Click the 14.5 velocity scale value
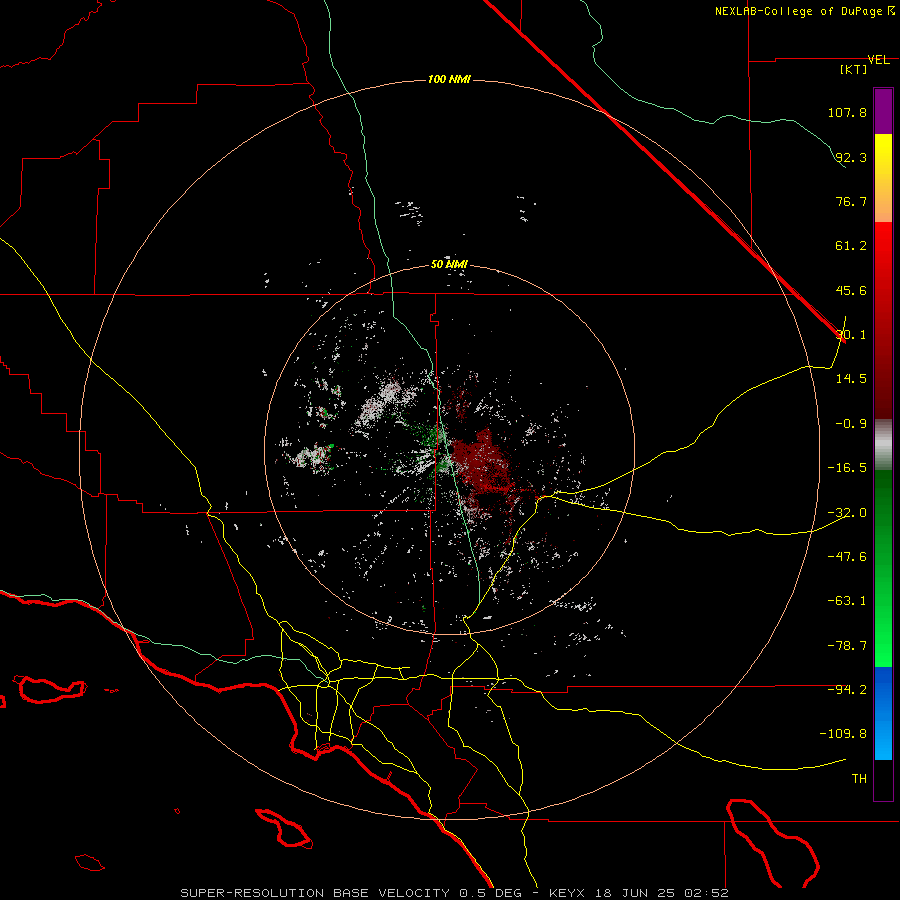This screenshot has width=900, height=900. 851,379
